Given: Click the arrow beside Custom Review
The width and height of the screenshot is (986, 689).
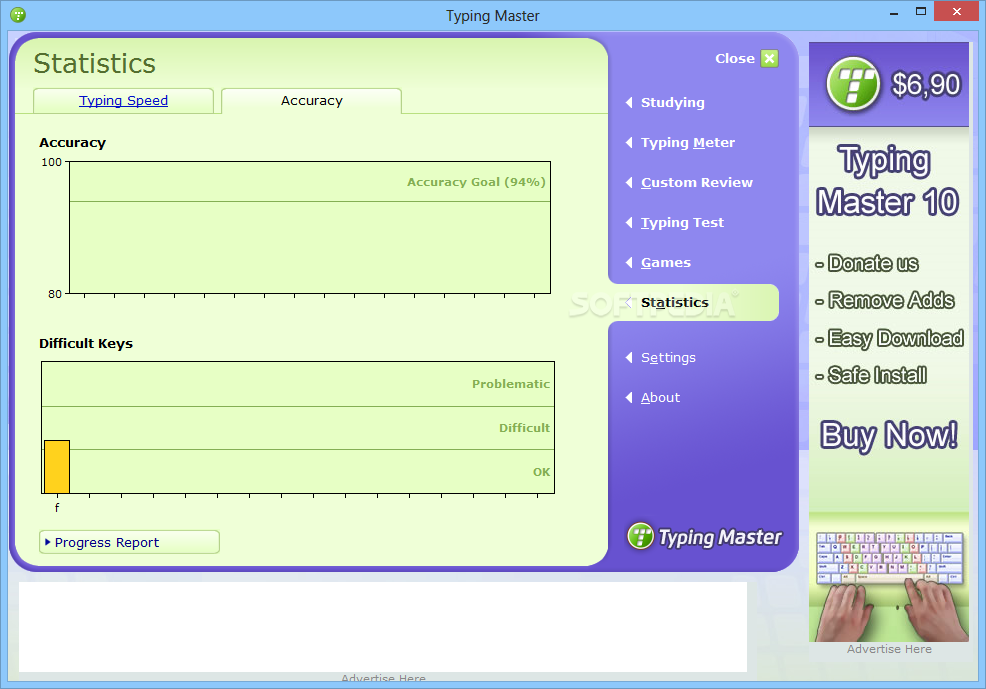Looking at the screenshot, I should (x=629, y=182).
